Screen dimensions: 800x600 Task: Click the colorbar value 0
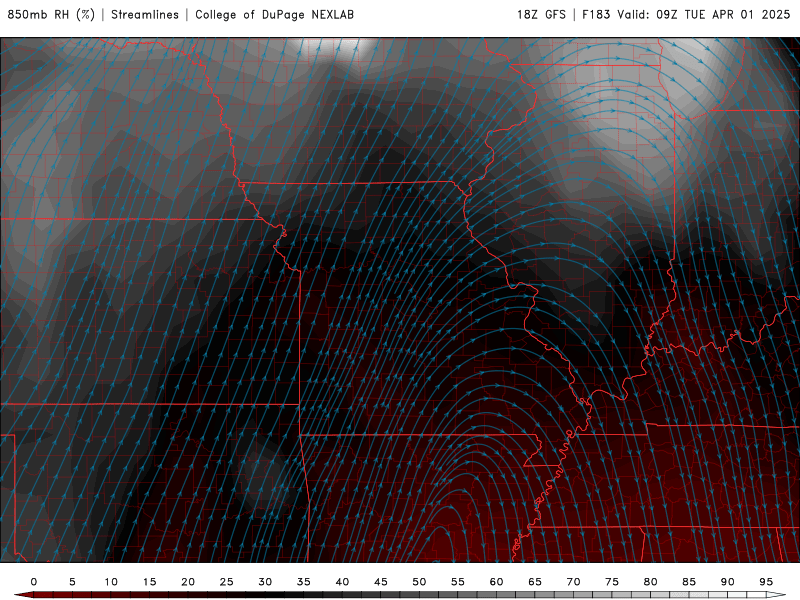click(x=34, y=582)
